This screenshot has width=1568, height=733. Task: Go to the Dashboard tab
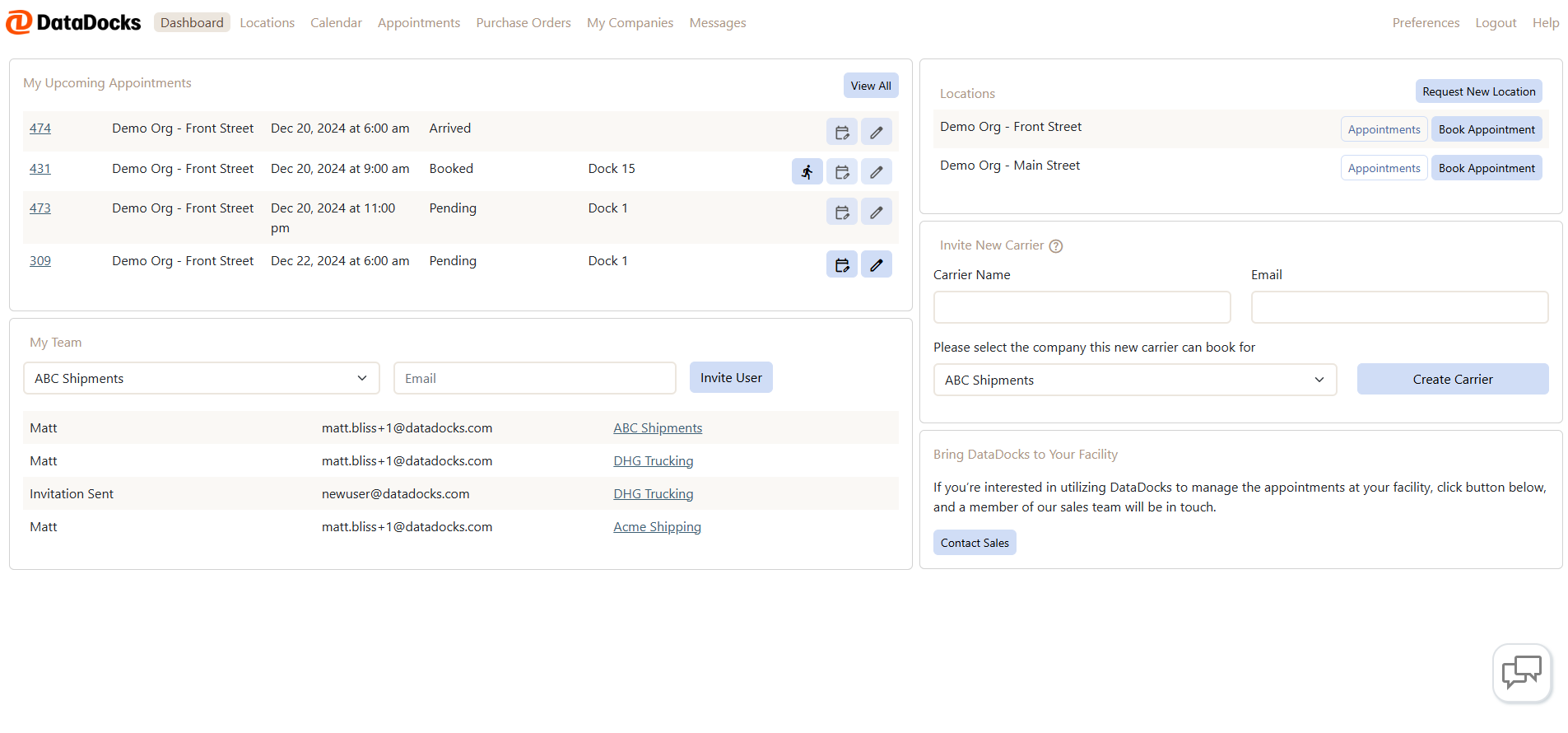pos(192,22)
